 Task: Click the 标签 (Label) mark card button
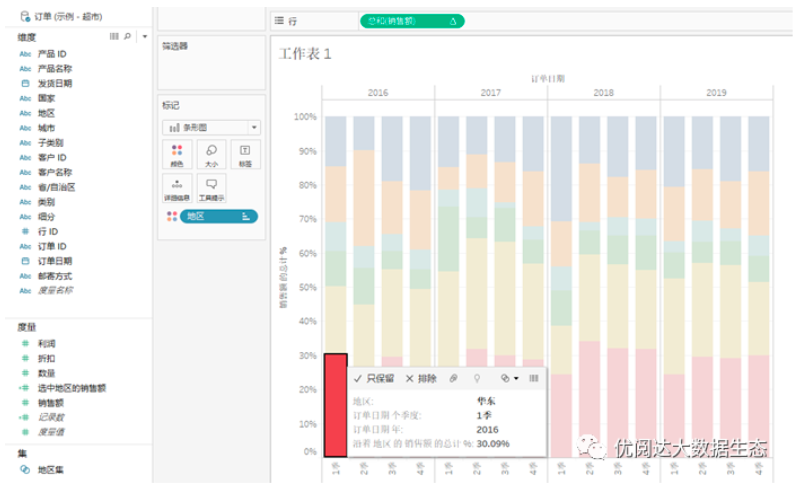245,155
